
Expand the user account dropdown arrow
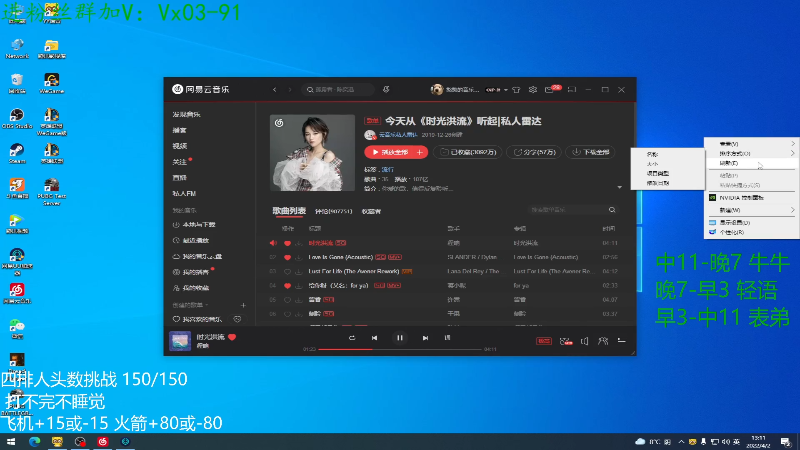(506, 90)
